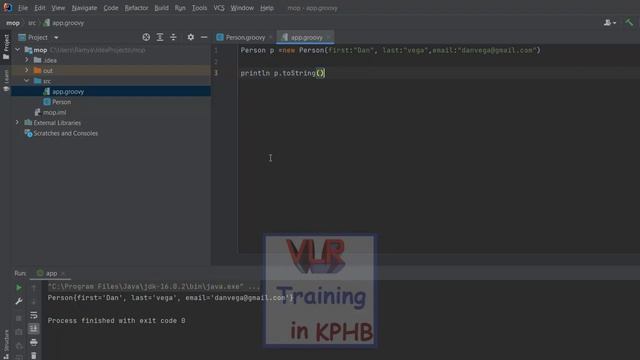This screenshot has width=640, height=360.
Task: Click dump threads camera icon
Action: coord(19,332)
